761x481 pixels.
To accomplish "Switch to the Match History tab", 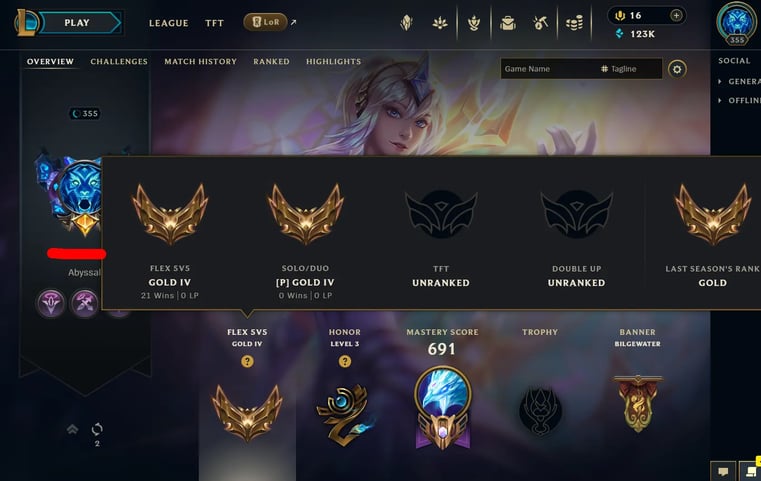I will coord(200,62).
